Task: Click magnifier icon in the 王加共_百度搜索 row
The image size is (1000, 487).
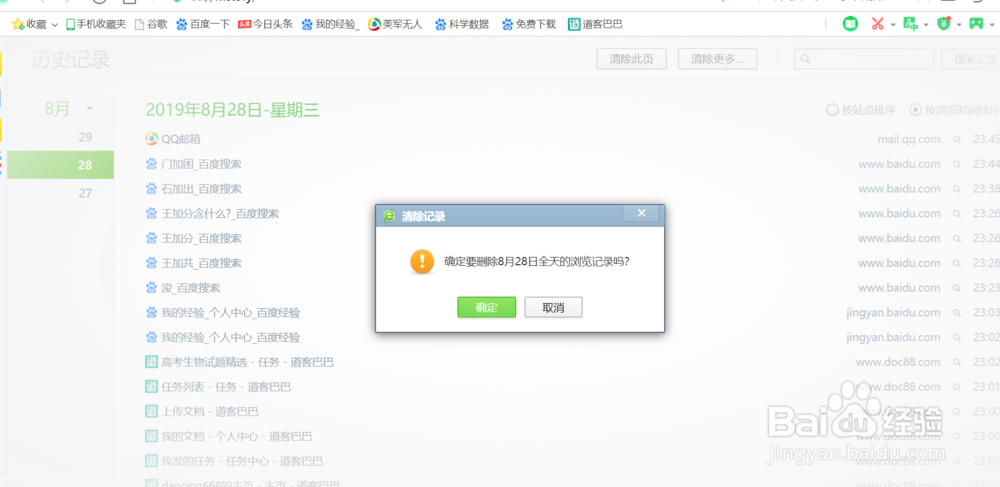Action: tap(957, 263)
